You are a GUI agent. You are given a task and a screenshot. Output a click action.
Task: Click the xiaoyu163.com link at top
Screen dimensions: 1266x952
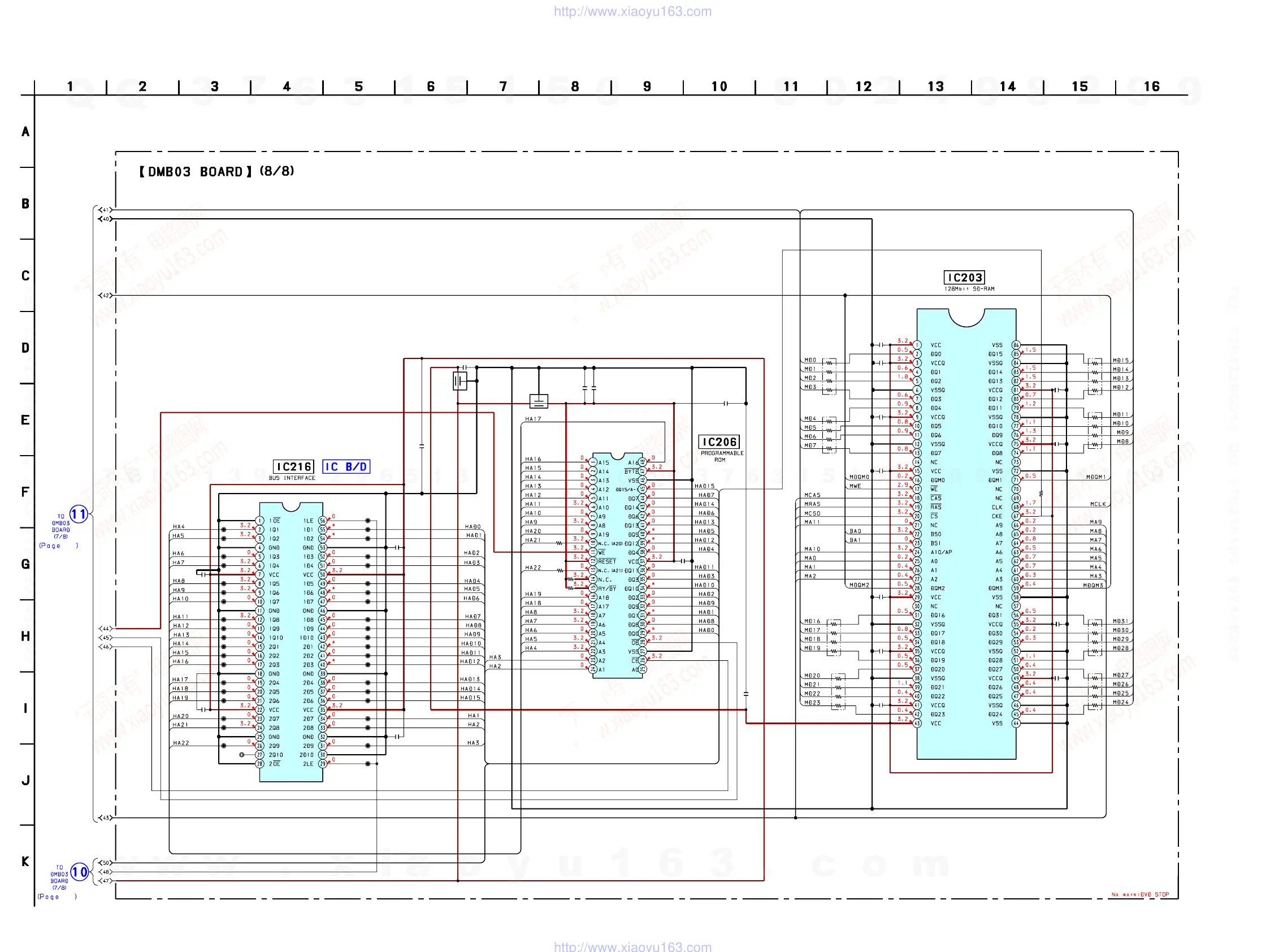click(632, 11)
